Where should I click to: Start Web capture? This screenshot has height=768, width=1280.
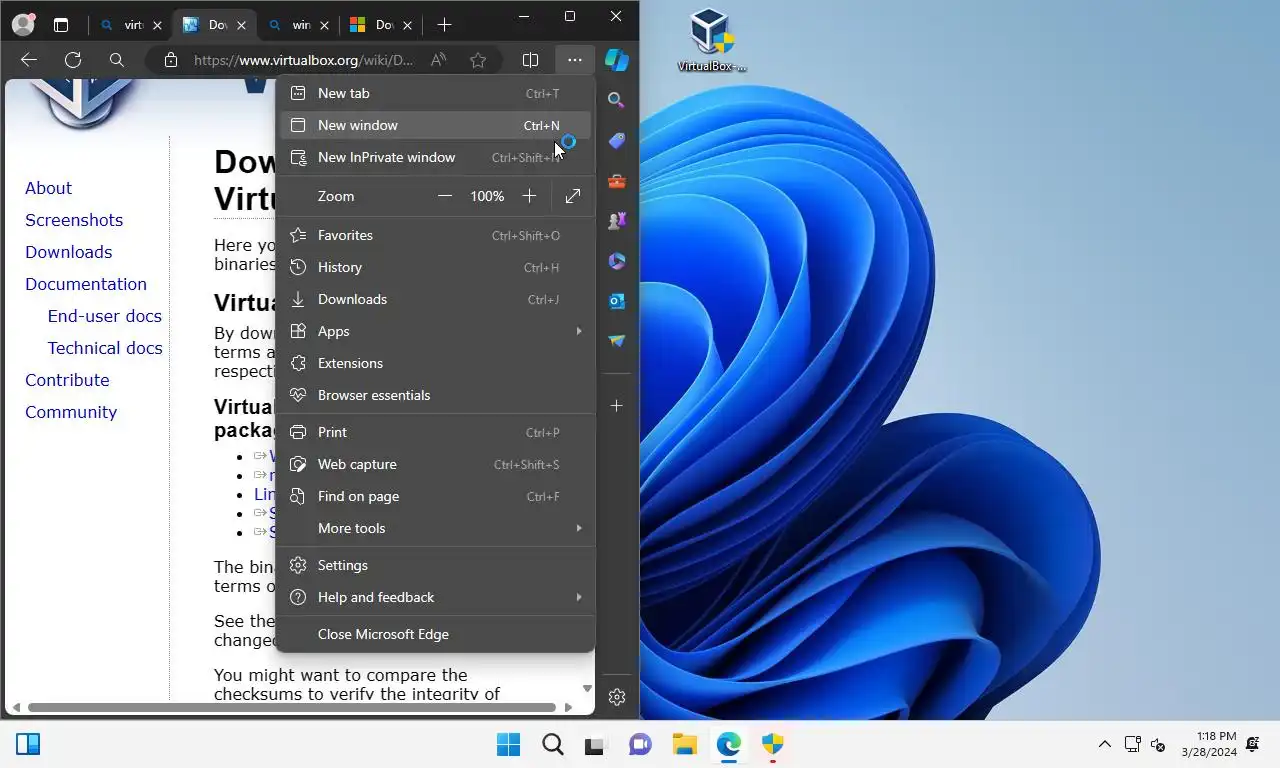(435, 464)
